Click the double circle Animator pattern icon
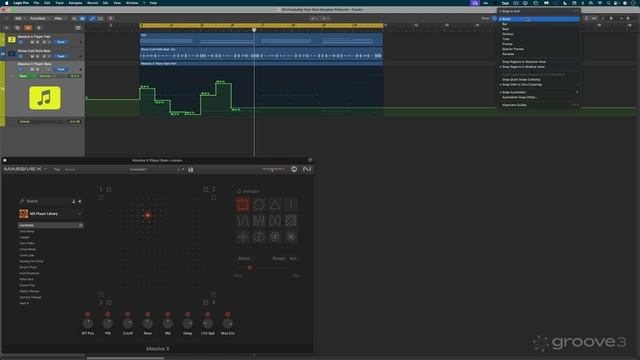This screenshot has width=640, height=360. [x=259, y=237]
